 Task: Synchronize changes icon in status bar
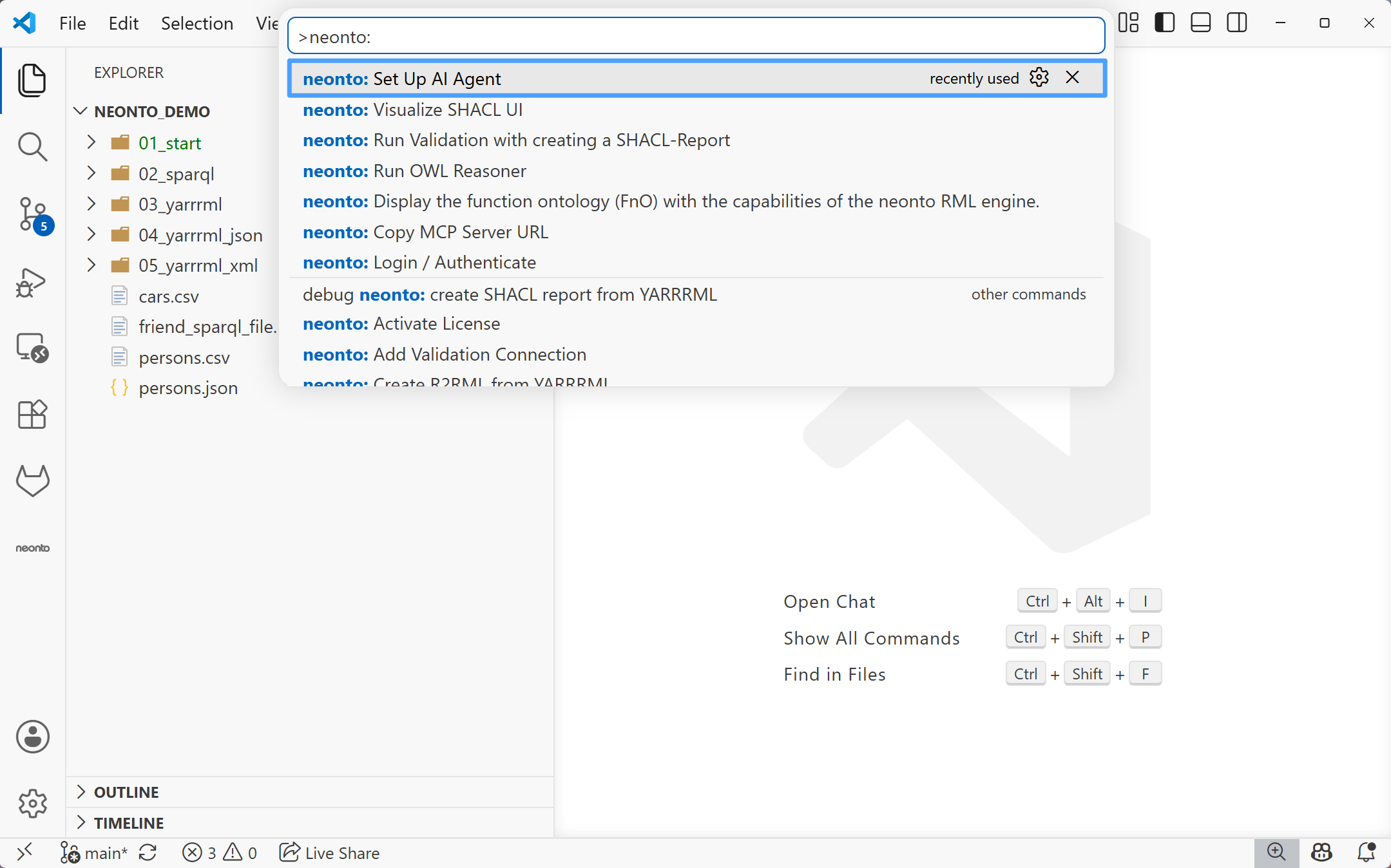[148, 853]
